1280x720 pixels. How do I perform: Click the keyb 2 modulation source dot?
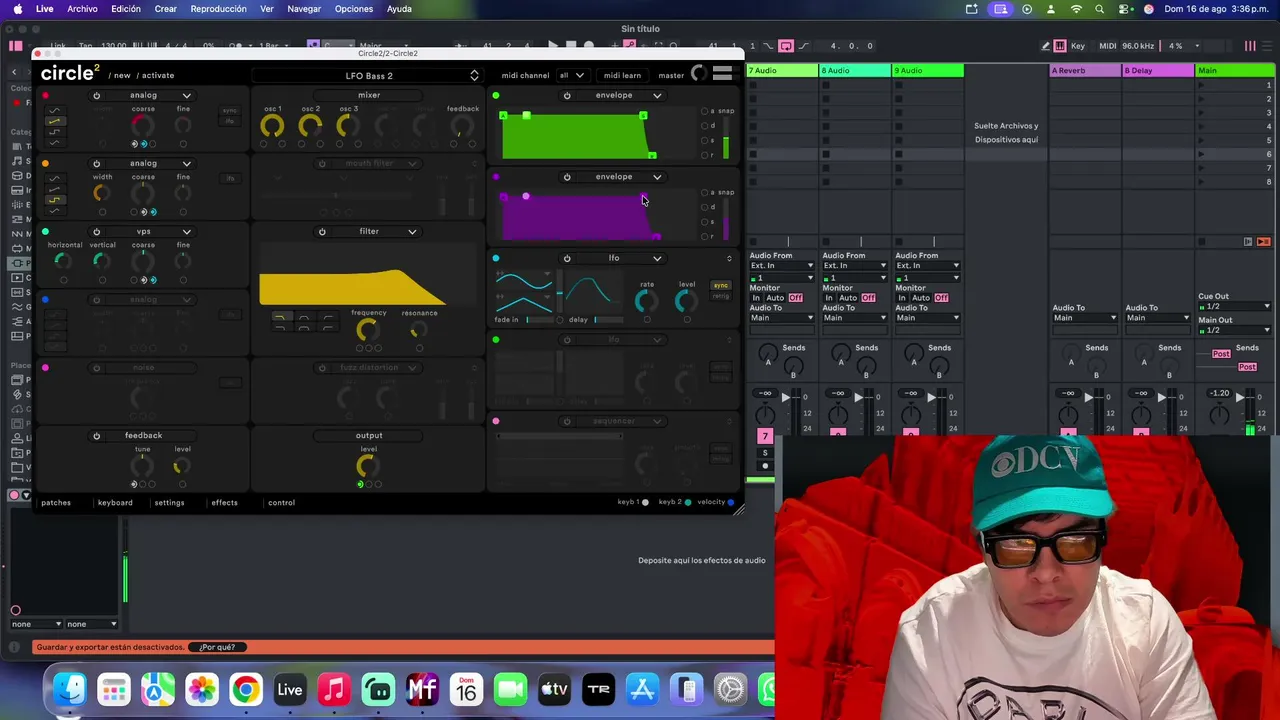click(687, 502)
